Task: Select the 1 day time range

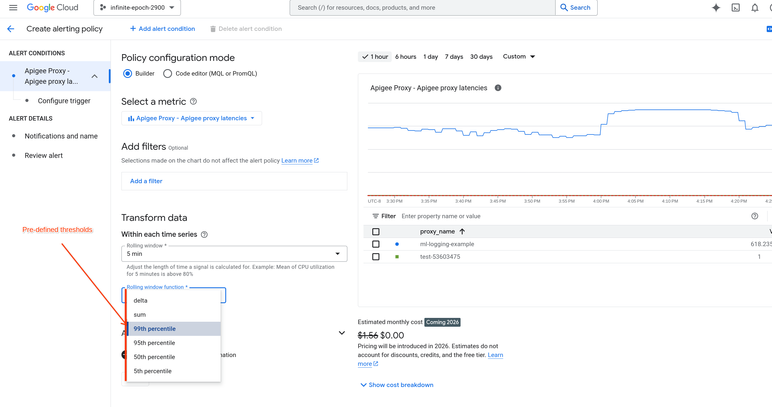Action: point(431,57)
